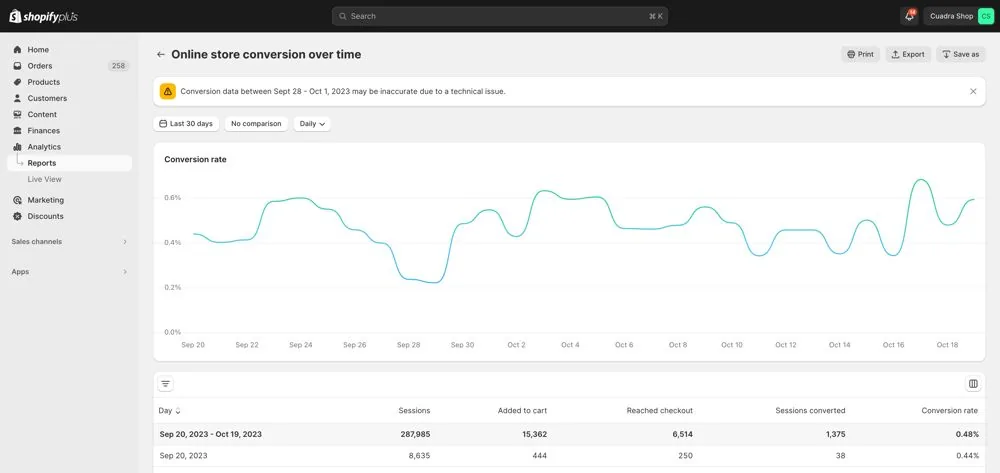
Task: Click the Reached checkout column header
Action: point(659,411)
